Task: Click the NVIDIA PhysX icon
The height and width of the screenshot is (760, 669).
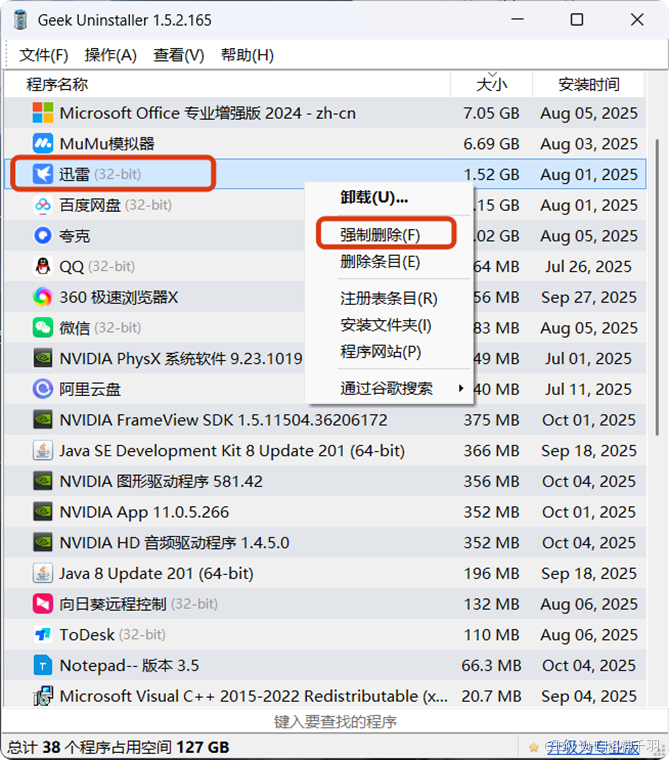Action: click(x=43, y=358)
